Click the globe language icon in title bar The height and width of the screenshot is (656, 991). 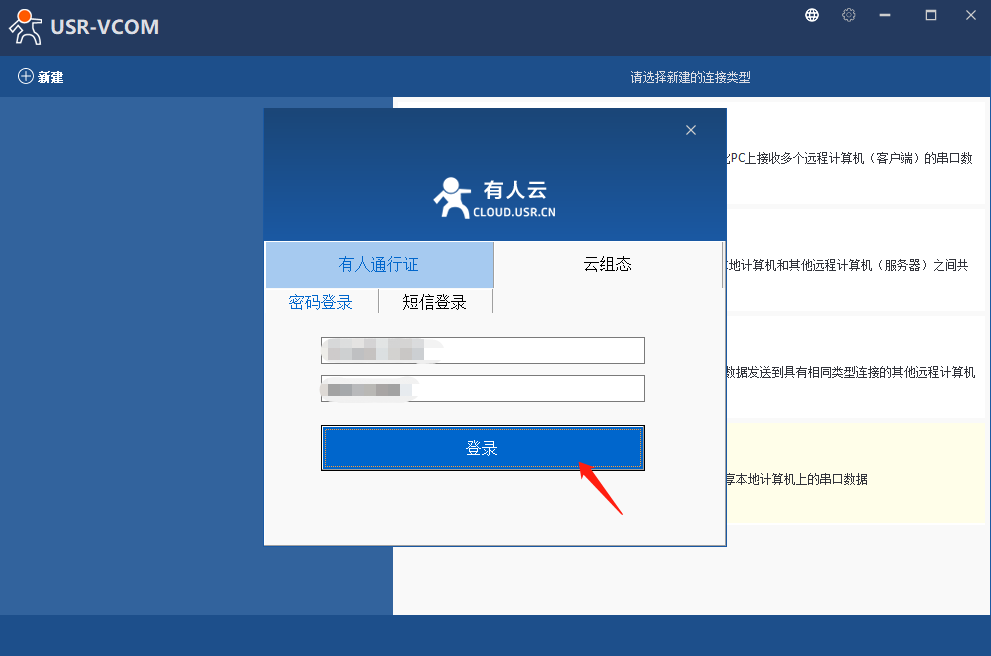point(812,15)
